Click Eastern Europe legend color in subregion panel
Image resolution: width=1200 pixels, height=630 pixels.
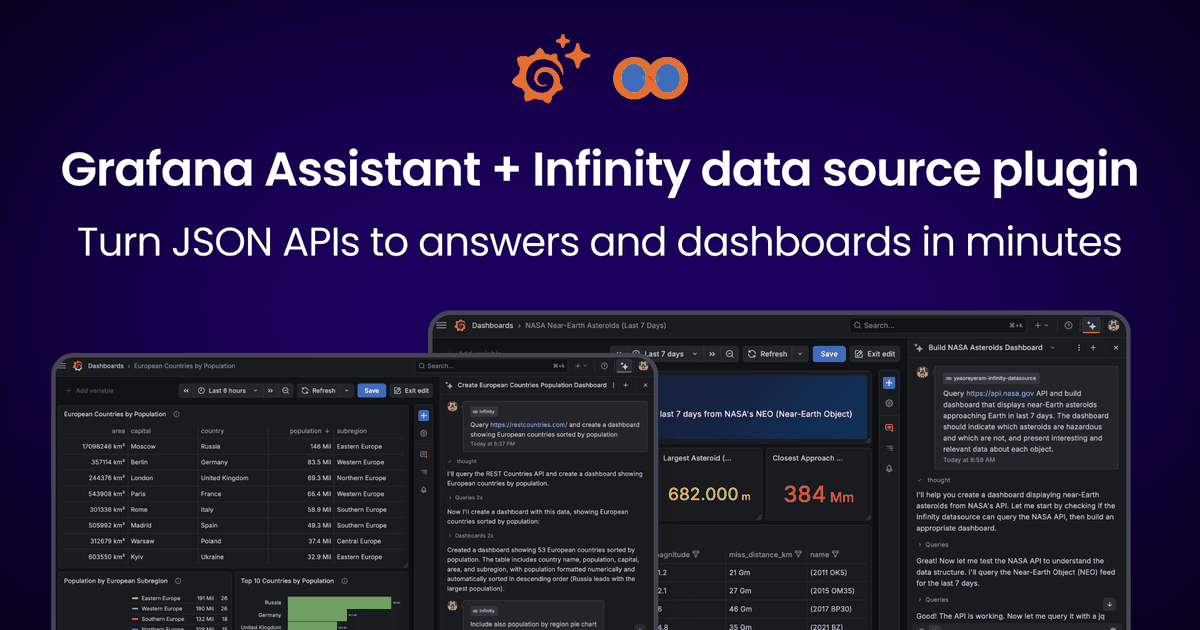(135, 598)
